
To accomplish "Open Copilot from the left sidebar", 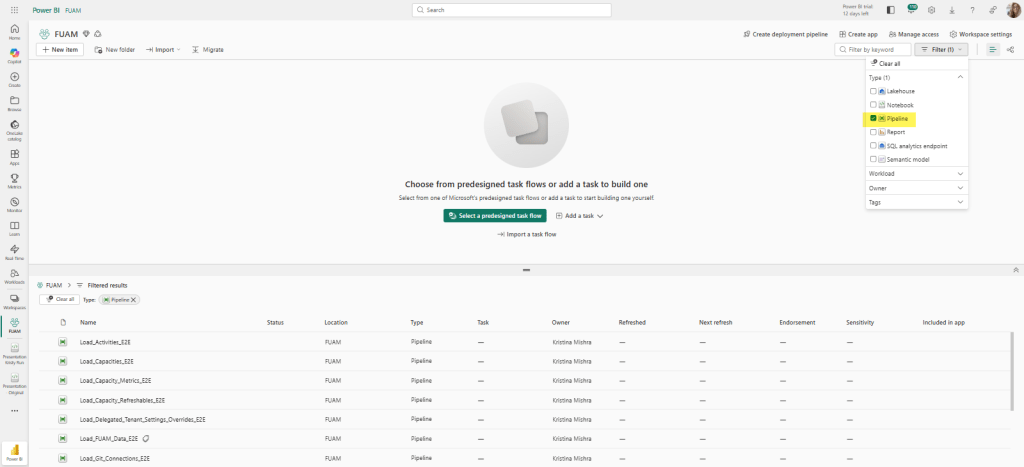I will (14, 55).
